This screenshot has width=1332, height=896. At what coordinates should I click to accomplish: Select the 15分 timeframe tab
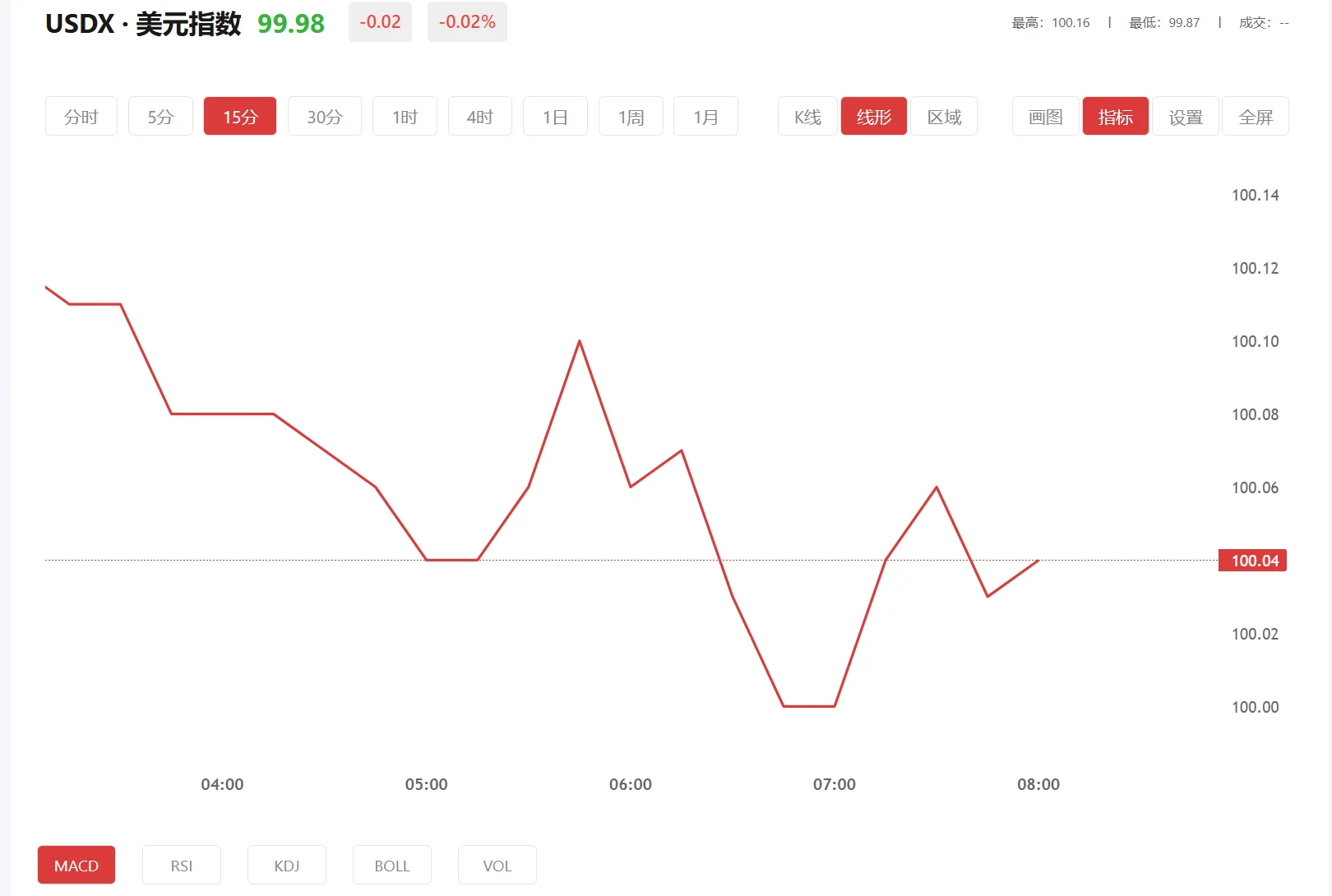coord(239,116)
